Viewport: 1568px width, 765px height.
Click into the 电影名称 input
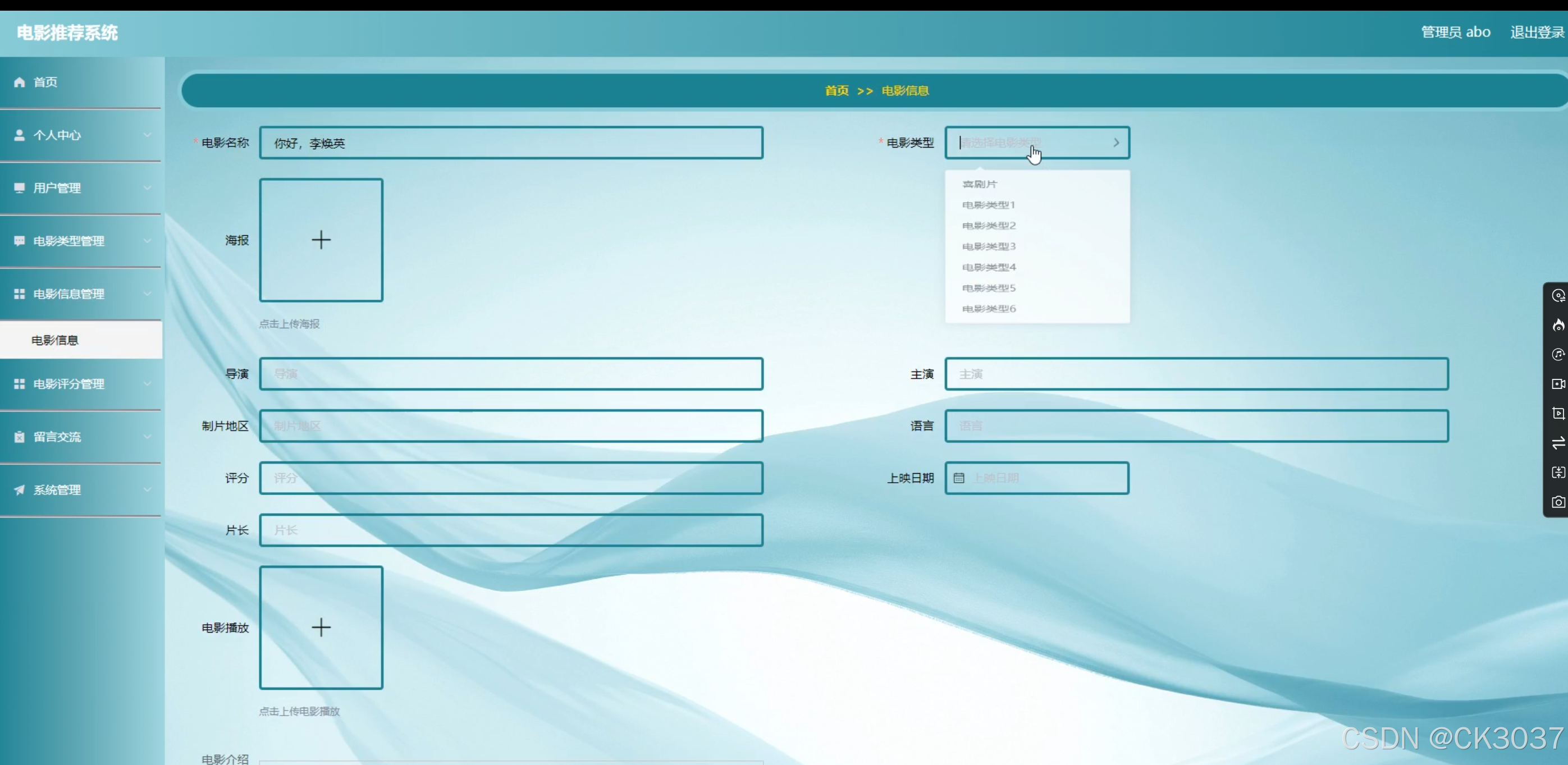pos(511,143)
